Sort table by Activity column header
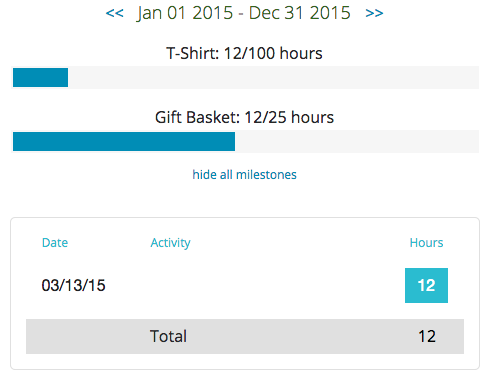 point(170,243)
